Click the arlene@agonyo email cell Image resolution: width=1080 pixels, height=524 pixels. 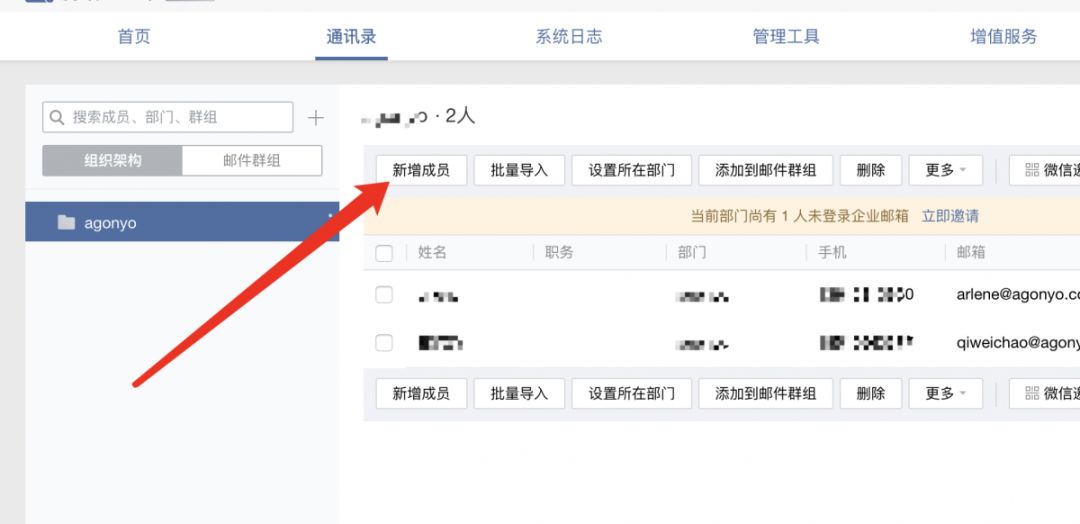tap(1018, 295)
